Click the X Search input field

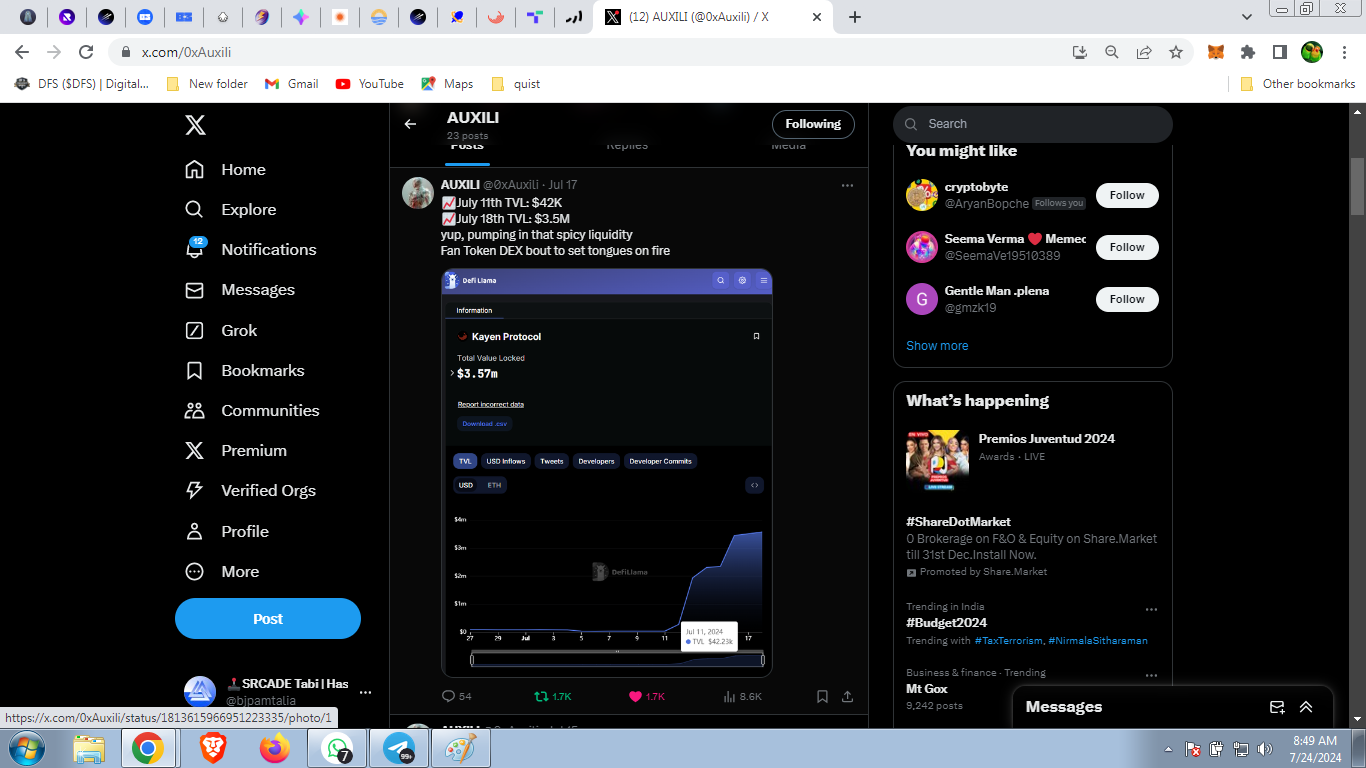[x=1040, y=124]
